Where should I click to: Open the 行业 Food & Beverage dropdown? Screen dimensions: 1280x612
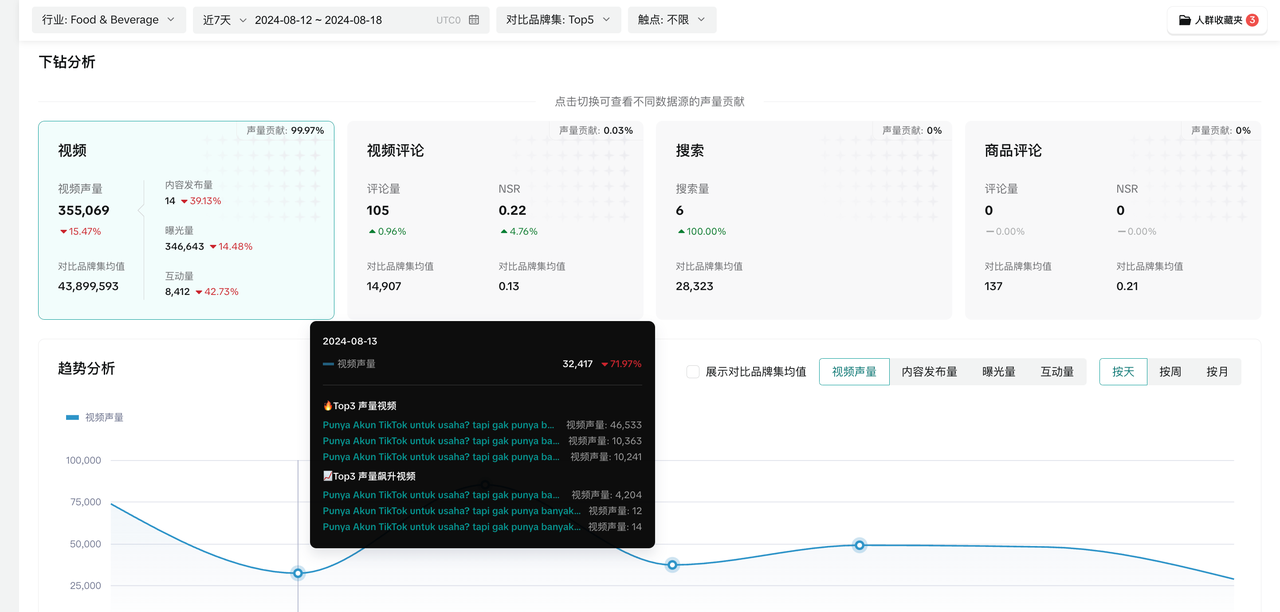point(108,20)
